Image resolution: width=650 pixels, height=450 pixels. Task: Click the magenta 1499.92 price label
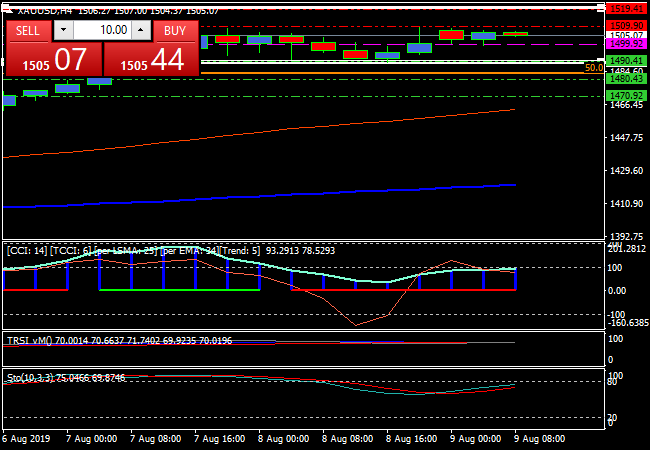pos(626,44)
